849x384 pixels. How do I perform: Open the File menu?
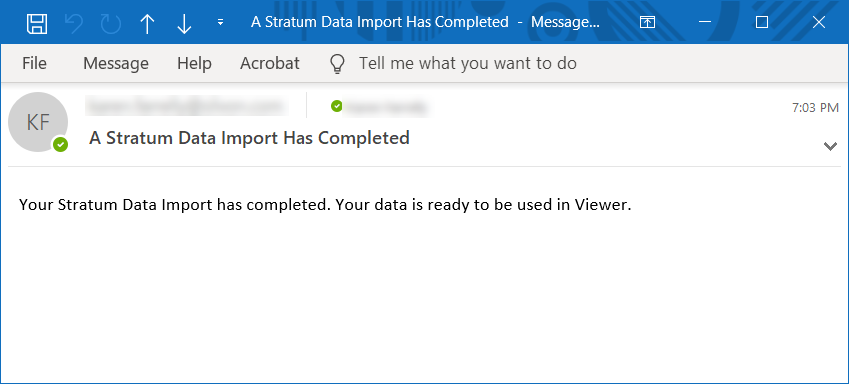pyautogui.click(x=34, y=63)
